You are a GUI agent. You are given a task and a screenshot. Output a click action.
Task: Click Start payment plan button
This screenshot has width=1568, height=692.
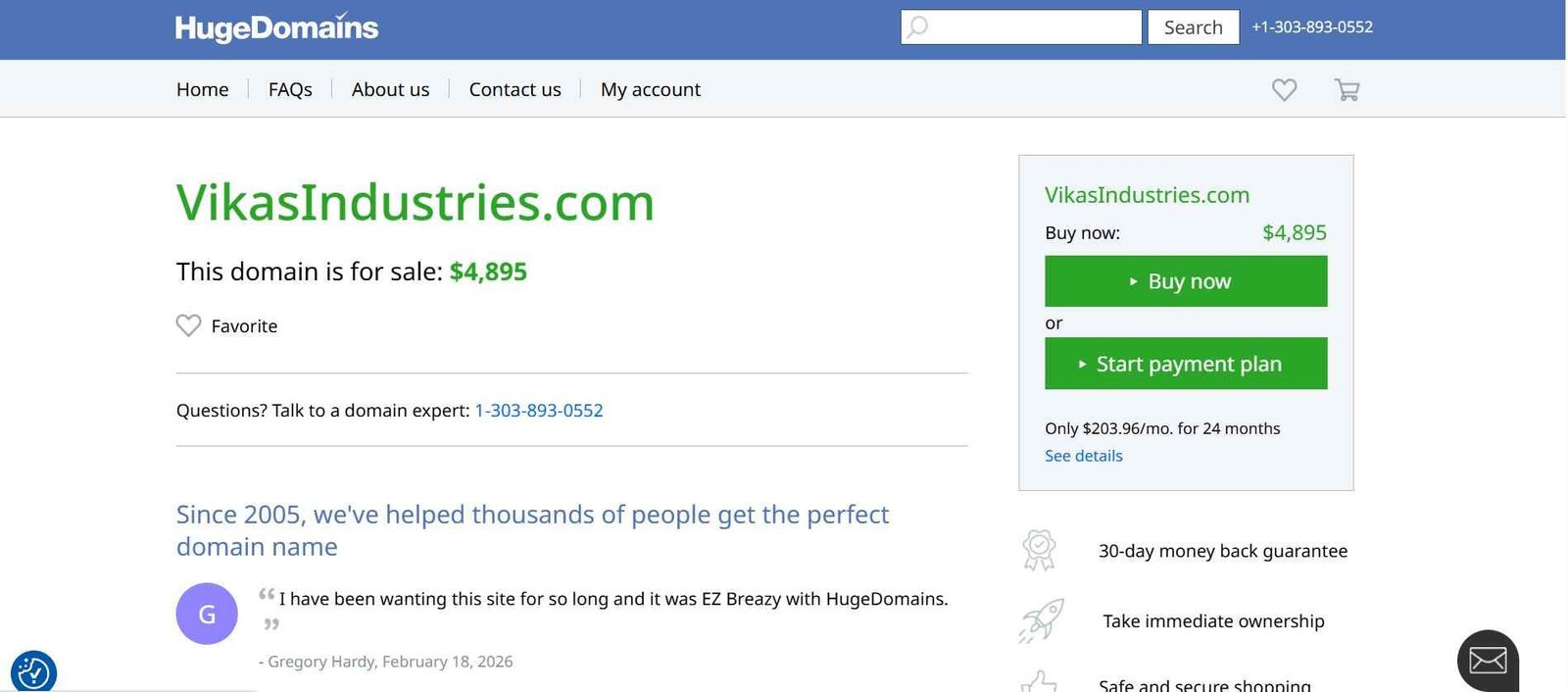[x=1186, y=364]
